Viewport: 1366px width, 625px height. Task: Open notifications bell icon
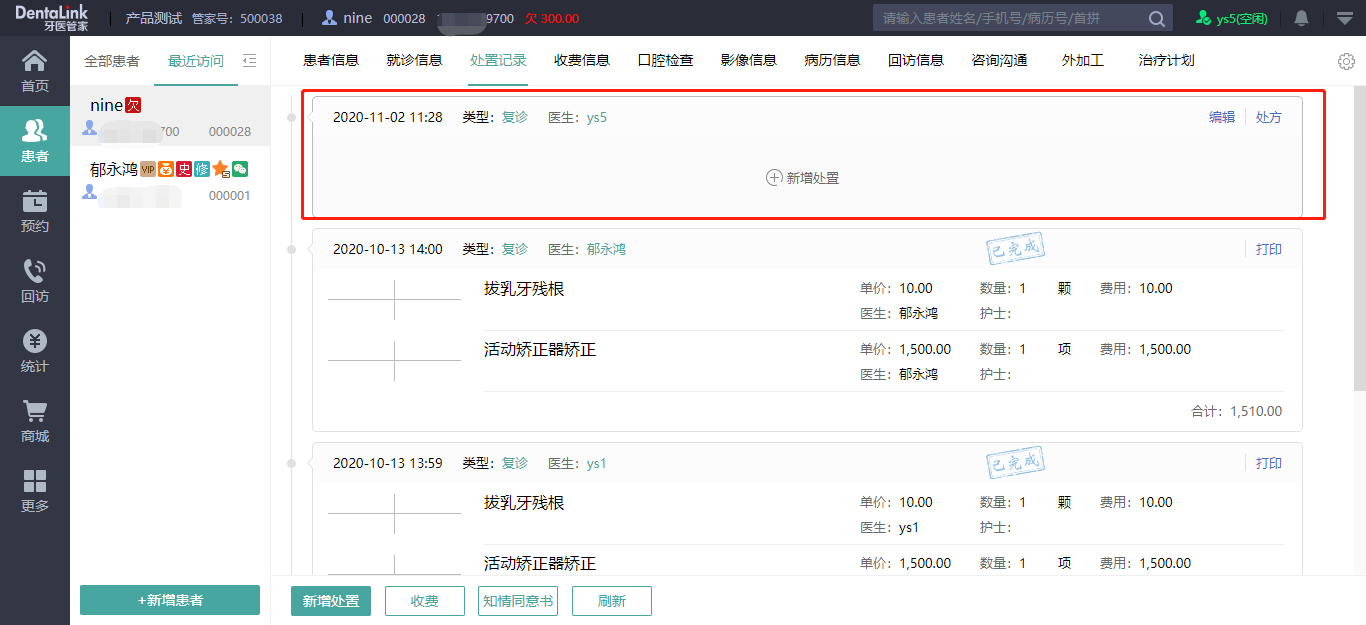pos(1301,18)
